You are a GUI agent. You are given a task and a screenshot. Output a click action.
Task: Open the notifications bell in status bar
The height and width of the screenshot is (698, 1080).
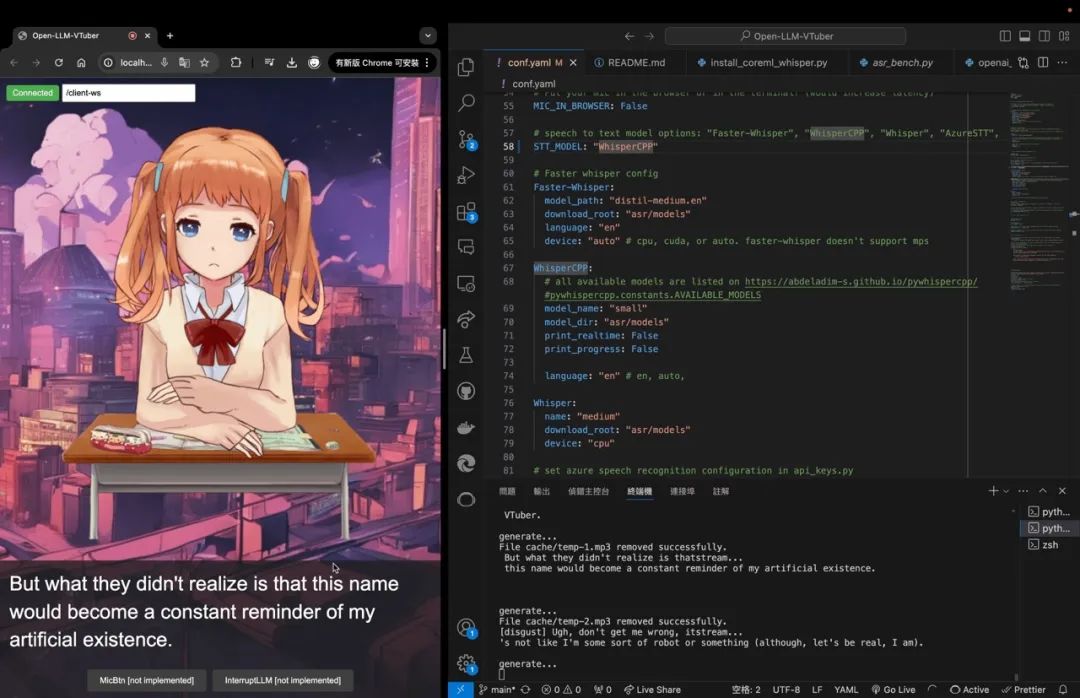[1063, 689]
